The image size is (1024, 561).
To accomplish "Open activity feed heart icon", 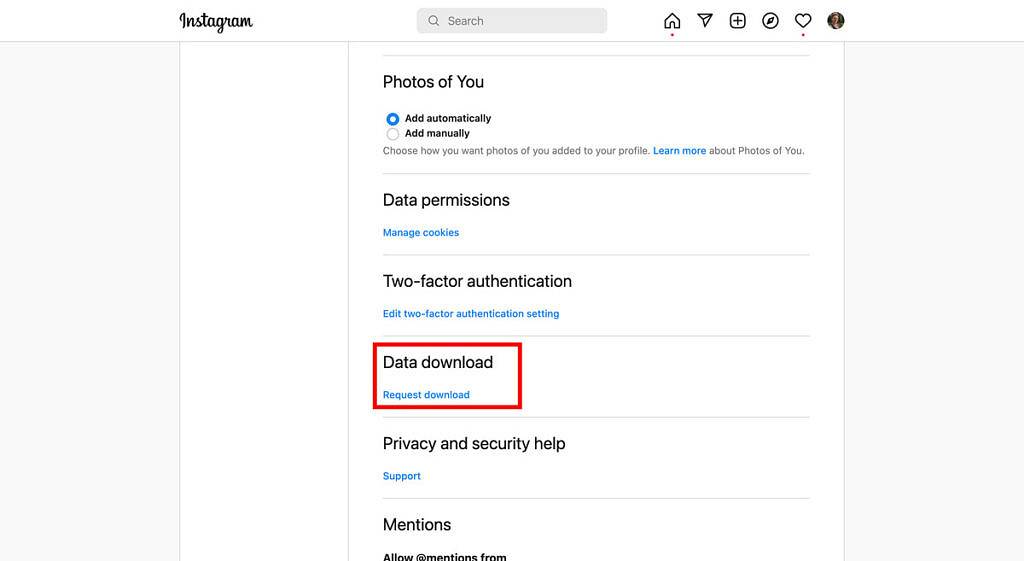I will 803,21.
